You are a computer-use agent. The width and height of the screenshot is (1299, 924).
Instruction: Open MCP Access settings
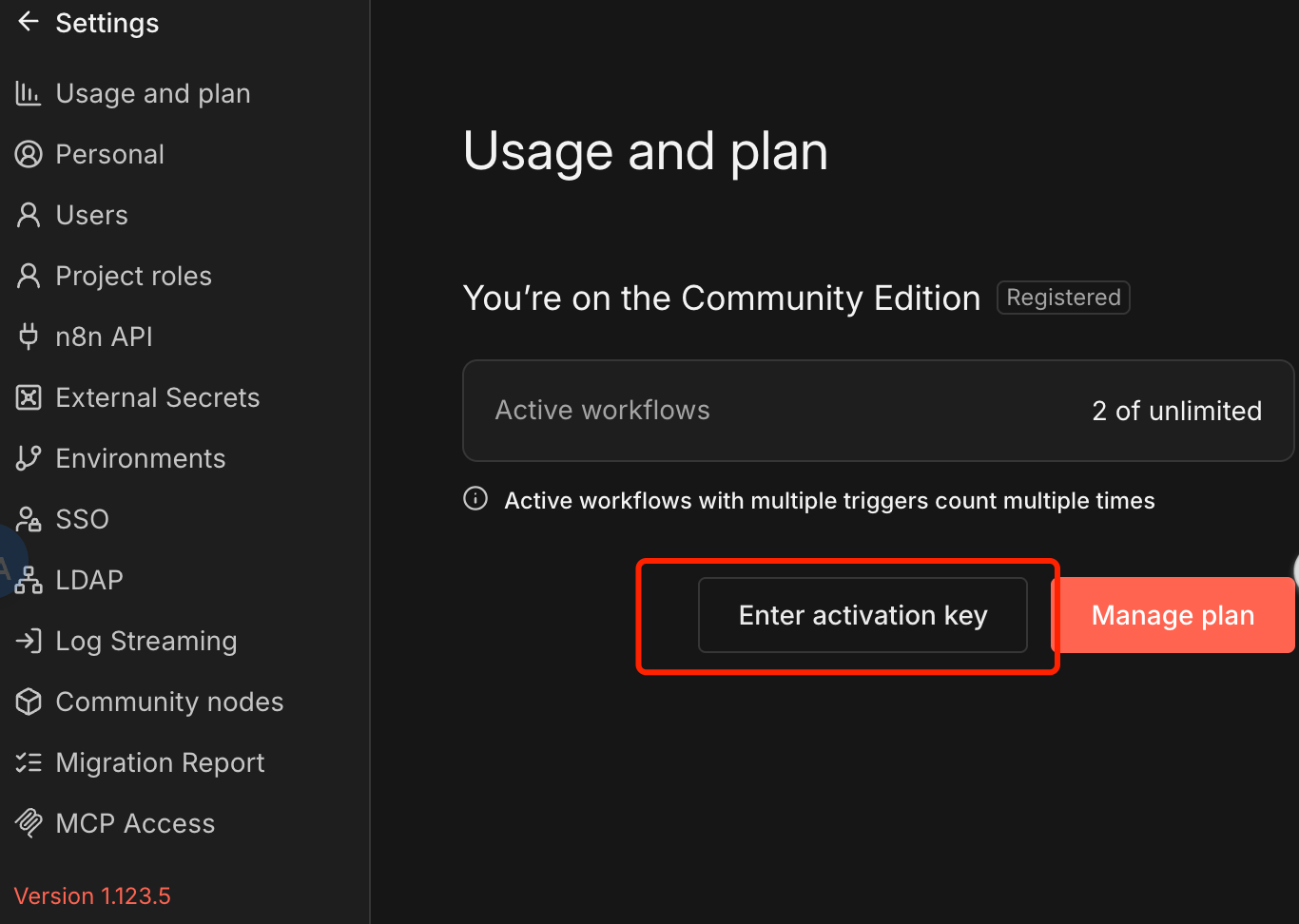[x=136, y=823]
